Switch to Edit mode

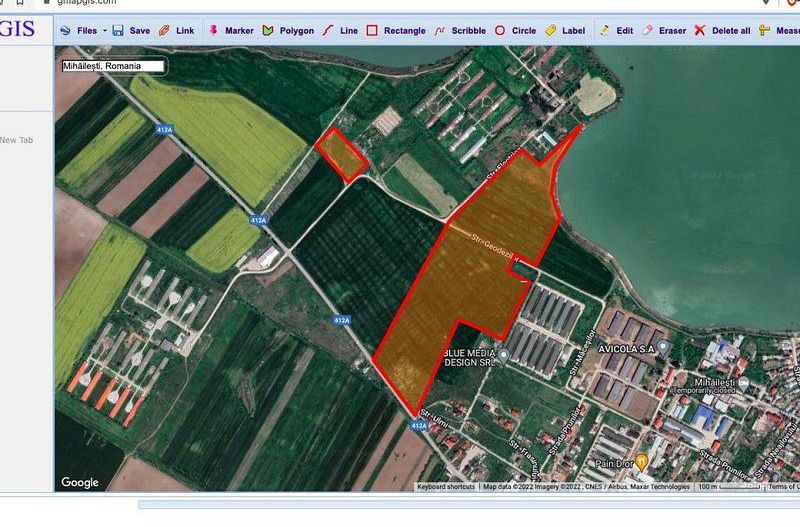[x=616, y=31]
